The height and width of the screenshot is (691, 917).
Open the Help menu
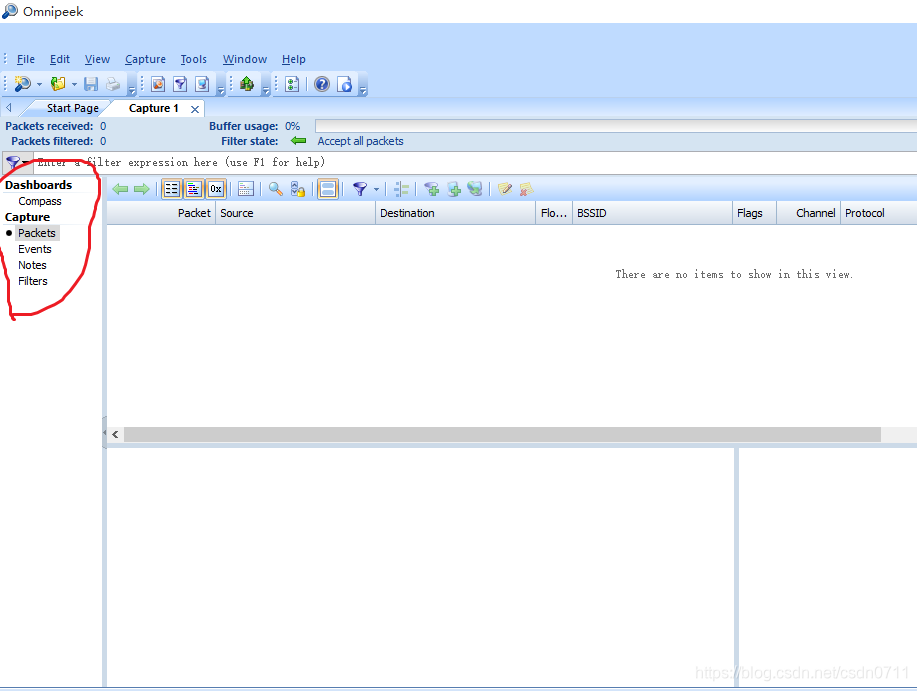coord(294,59)
